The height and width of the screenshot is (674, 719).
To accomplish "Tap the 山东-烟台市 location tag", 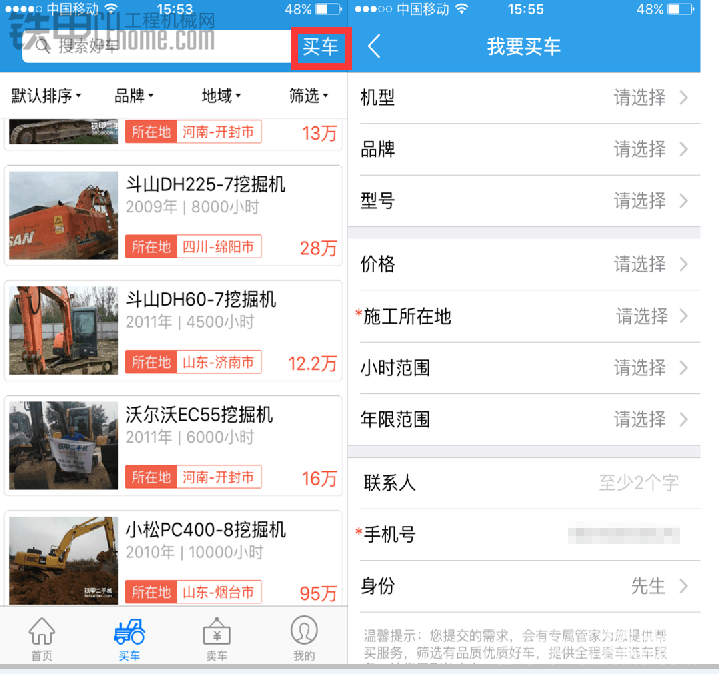I will tap(219, 592).
